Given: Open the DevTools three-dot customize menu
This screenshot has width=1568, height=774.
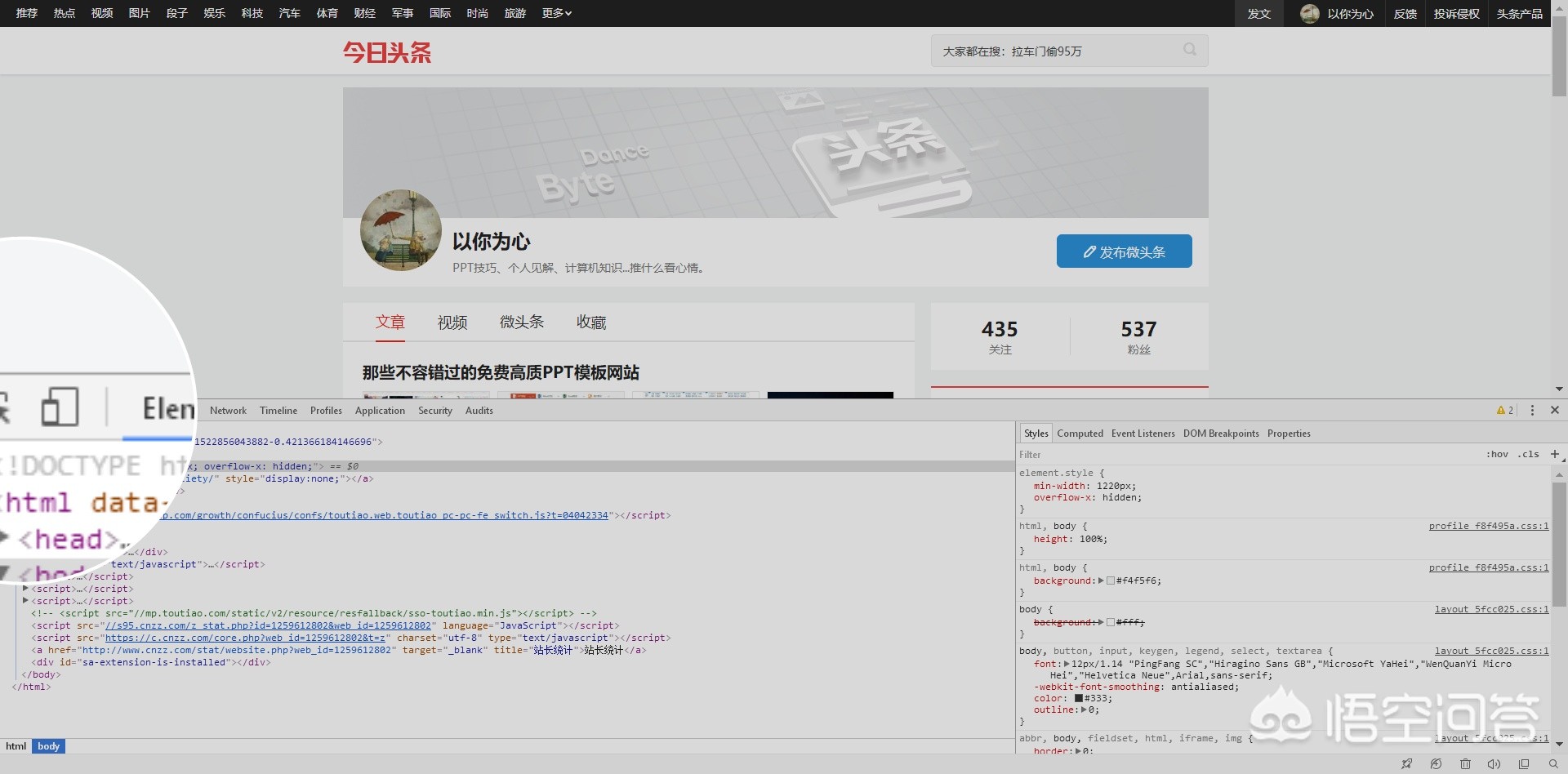Looking at the screenshot, I should (x=1532, y=411).
